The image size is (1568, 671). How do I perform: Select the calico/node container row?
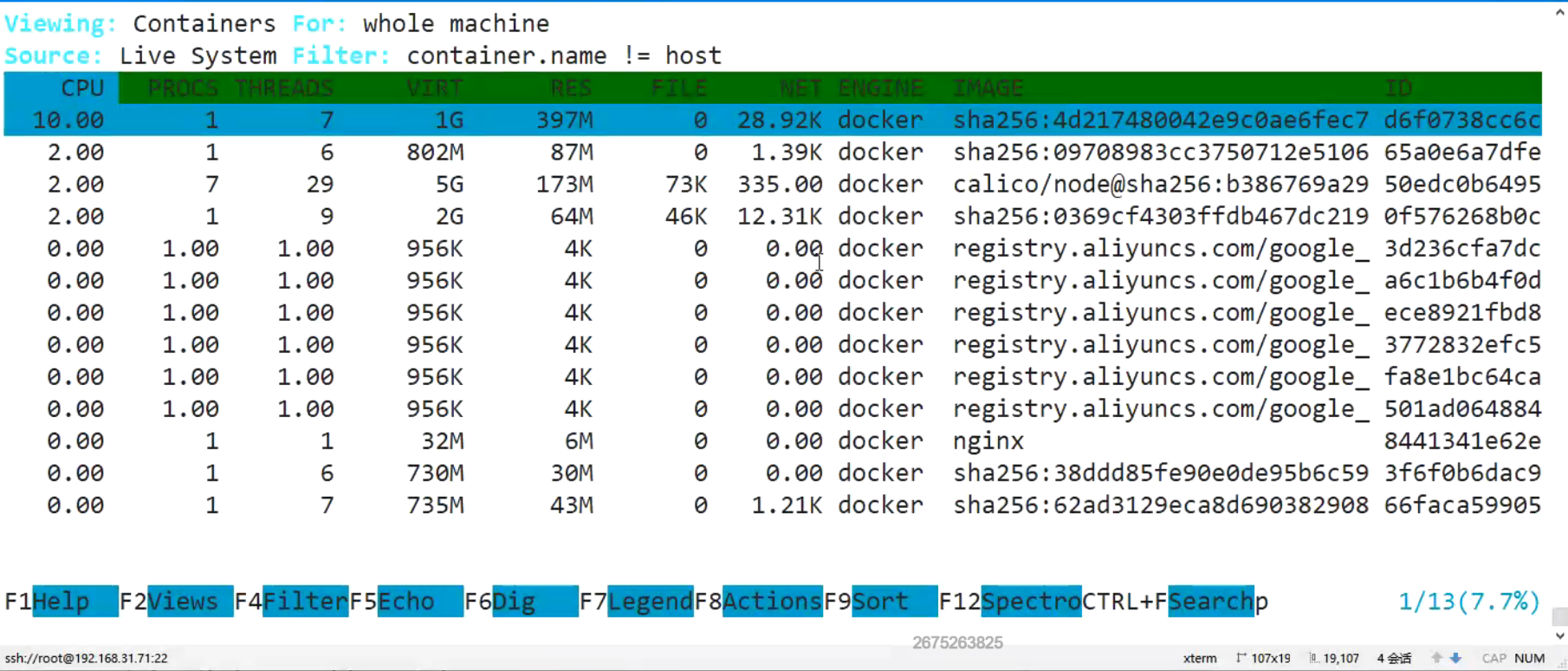[x=773, y=184]
